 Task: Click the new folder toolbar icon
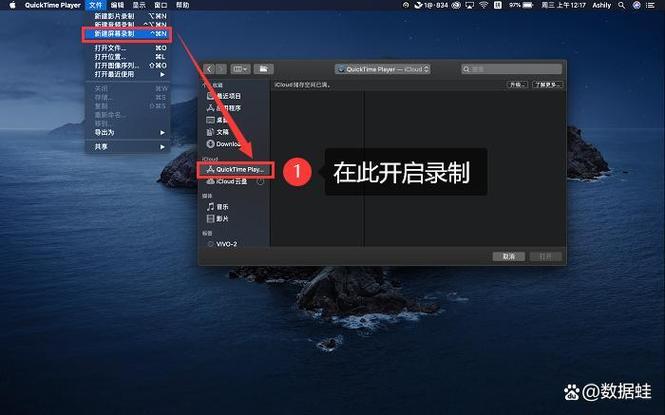click(263, 69)
